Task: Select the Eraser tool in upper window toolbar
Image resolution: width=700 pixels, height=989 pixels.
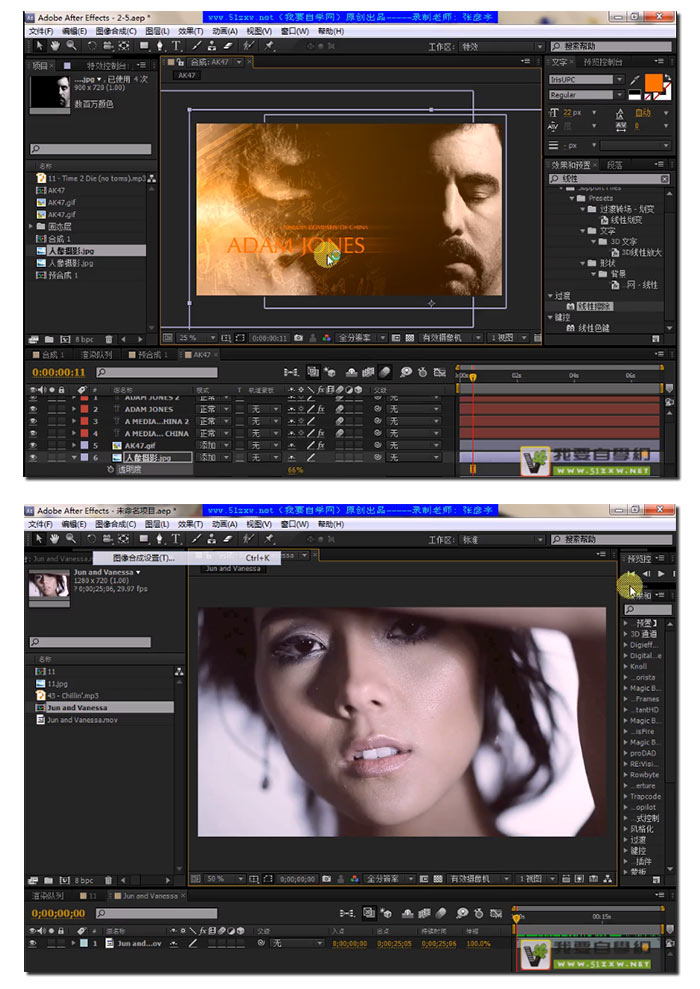Action: (228, 45)
